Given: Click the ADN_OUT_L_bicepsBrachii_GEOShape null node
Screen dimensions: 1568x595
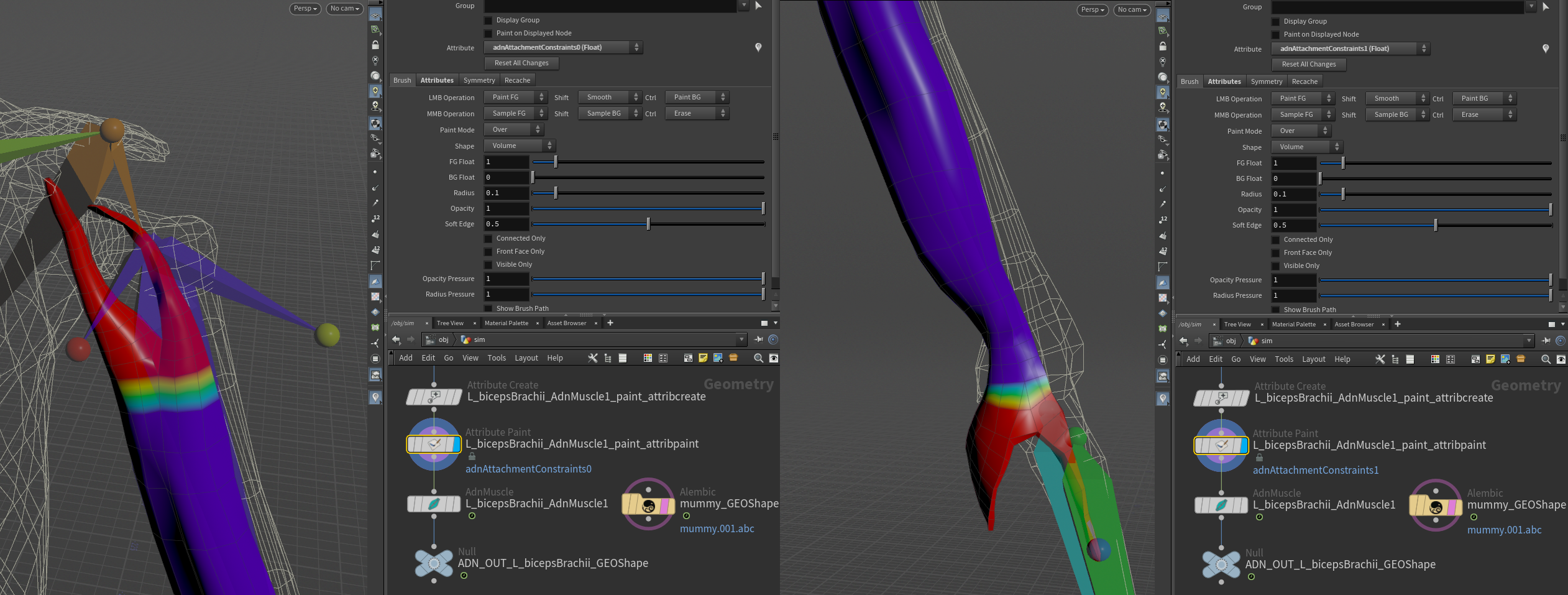Looking at the screenshot, I should click(434, 563).
